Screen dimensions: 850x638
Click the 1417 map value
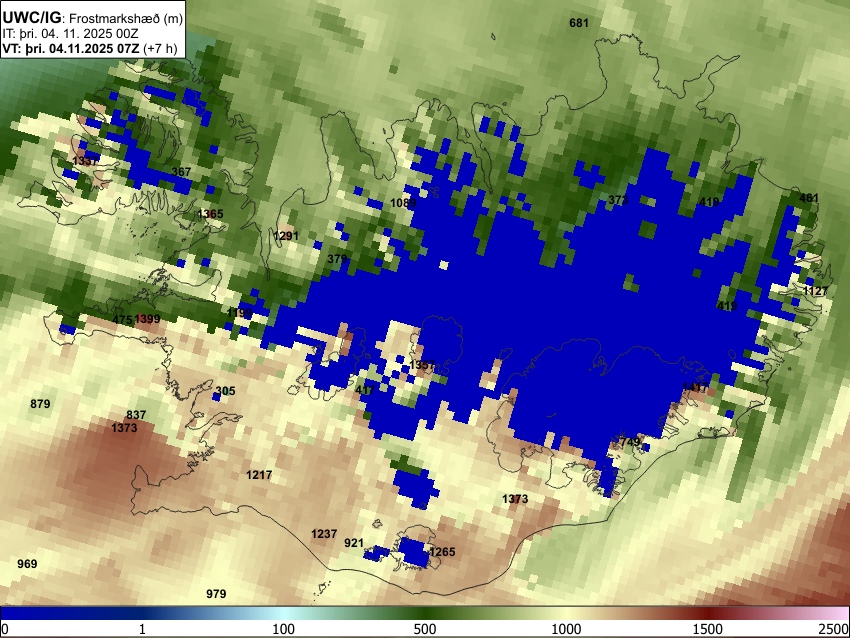695,388
